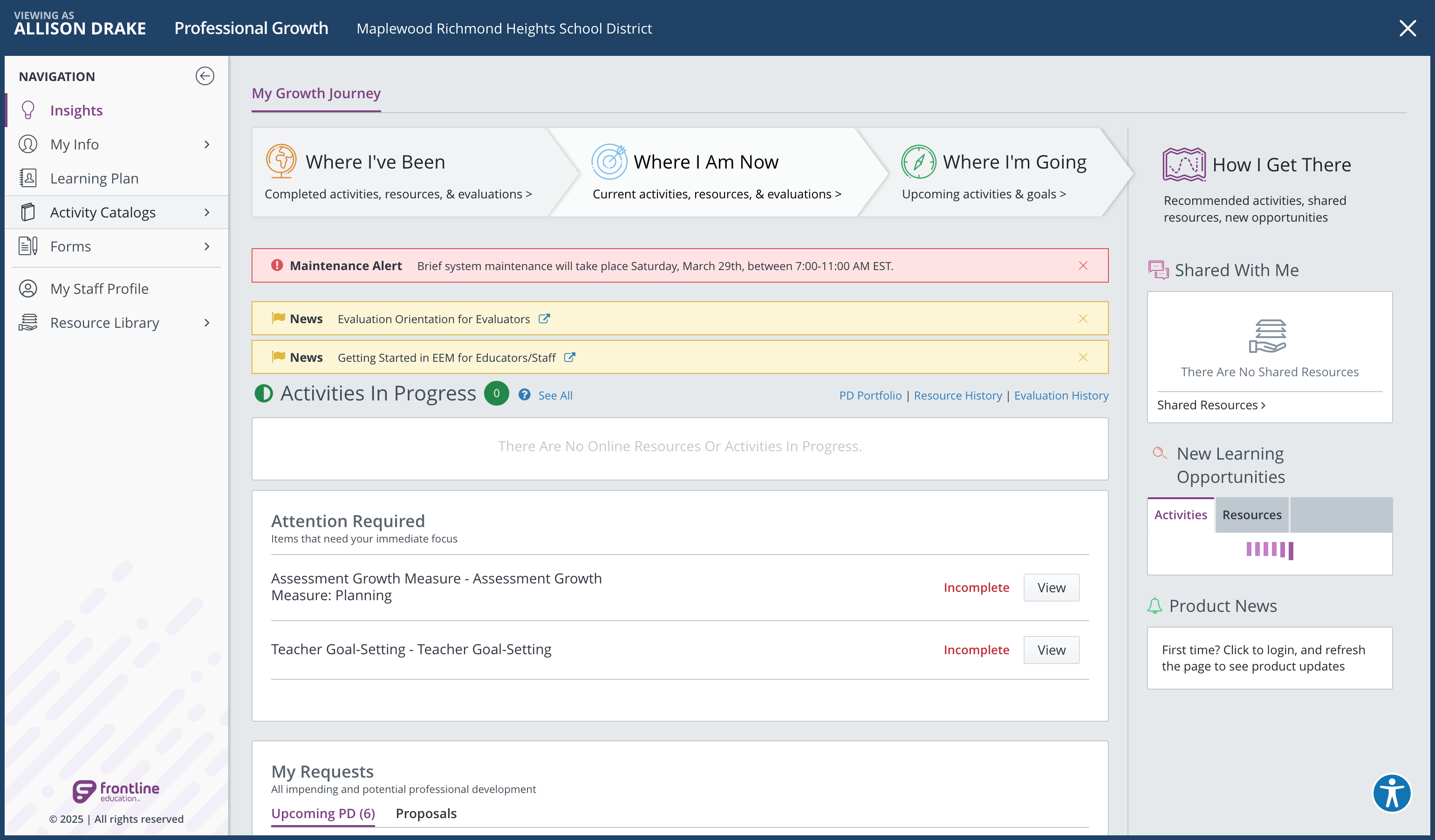
Task: Select Resources tab under New Learning Opportunities
Action: 1251,515
